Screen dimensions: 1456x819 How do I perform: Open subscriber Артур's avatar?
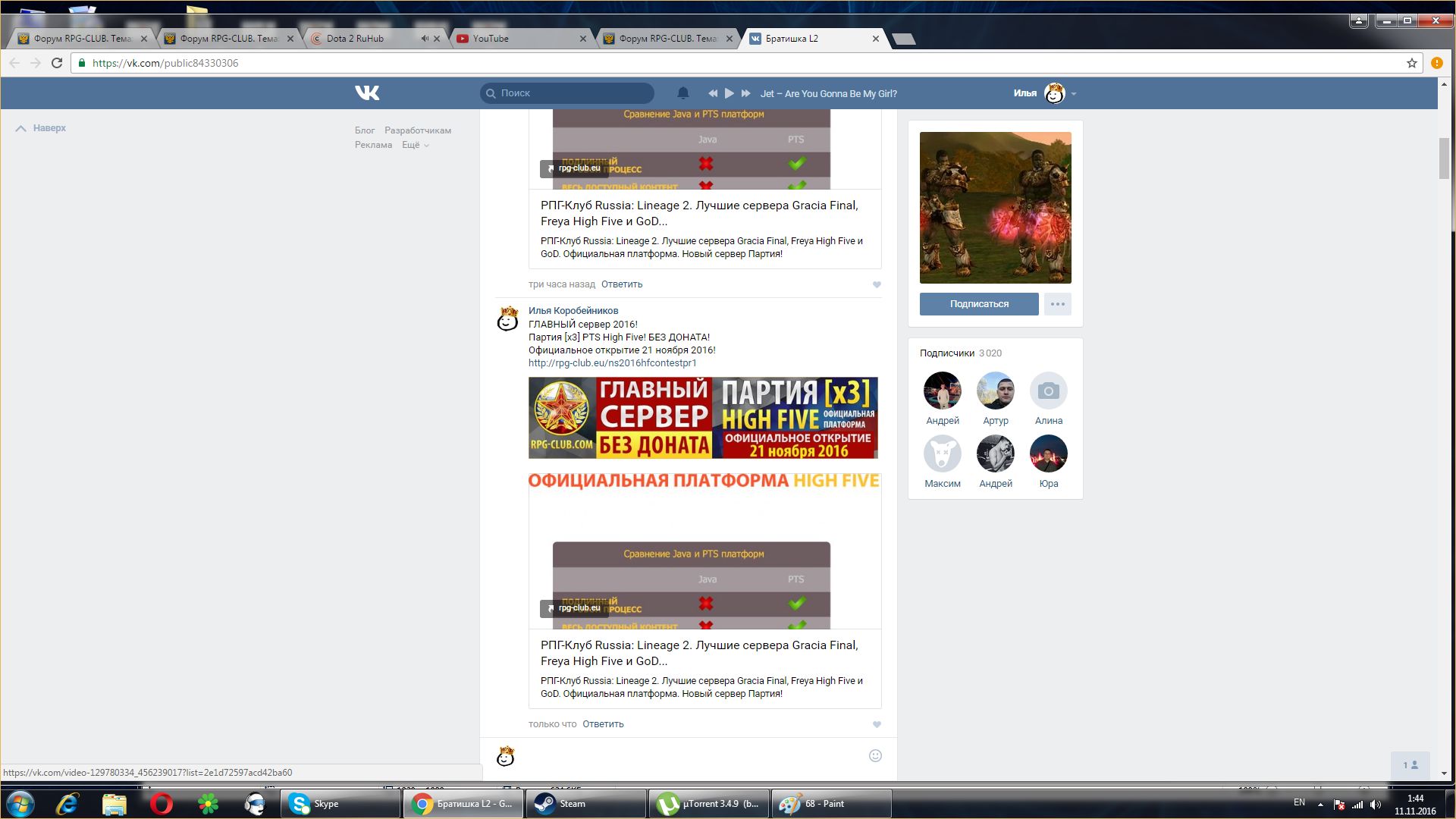click(995, 391)
